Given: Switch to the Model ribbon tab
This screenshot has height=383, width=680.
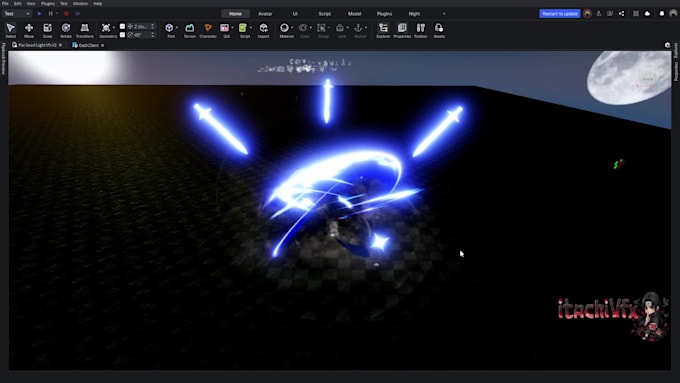Looking at the screenshot, I should [x=354, y=14].
